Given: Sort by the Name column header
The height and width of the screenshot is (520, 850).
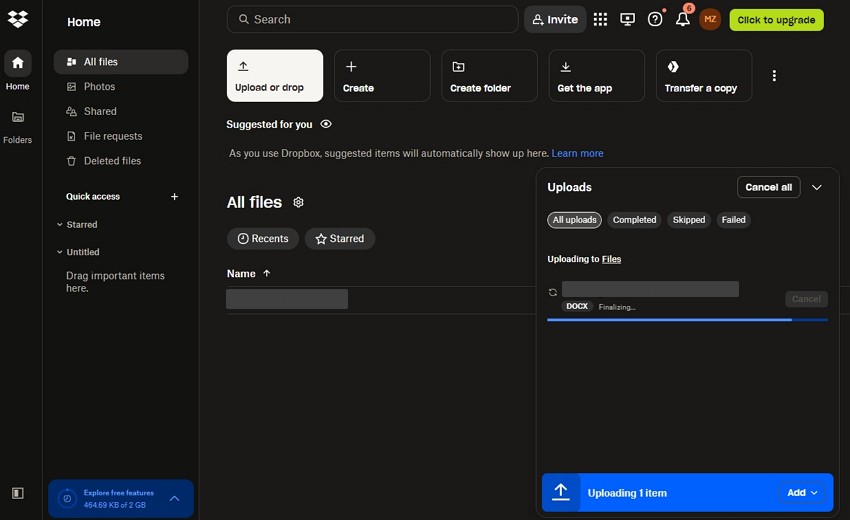Looking at the screenshot, I should (249, 274).
